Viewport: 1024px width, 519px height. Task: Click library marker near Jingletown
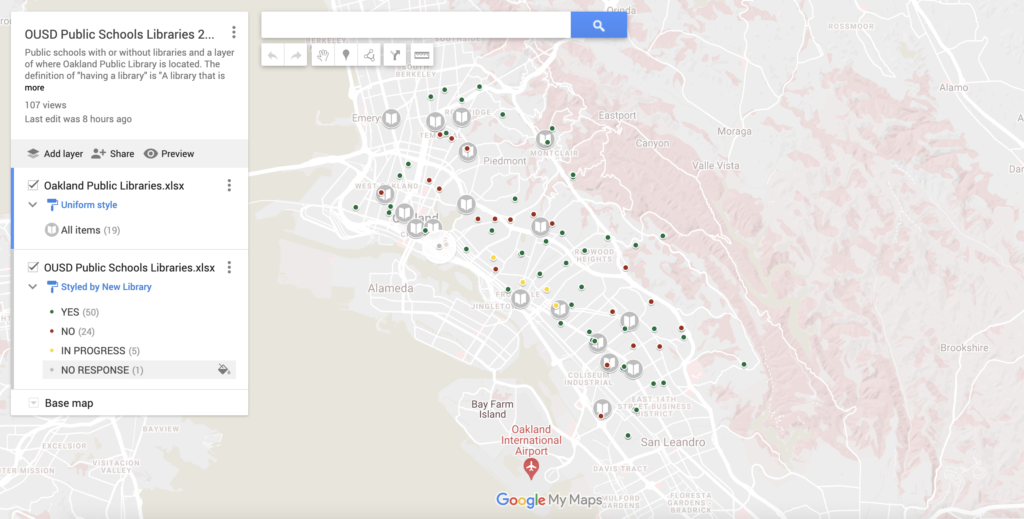520,299
